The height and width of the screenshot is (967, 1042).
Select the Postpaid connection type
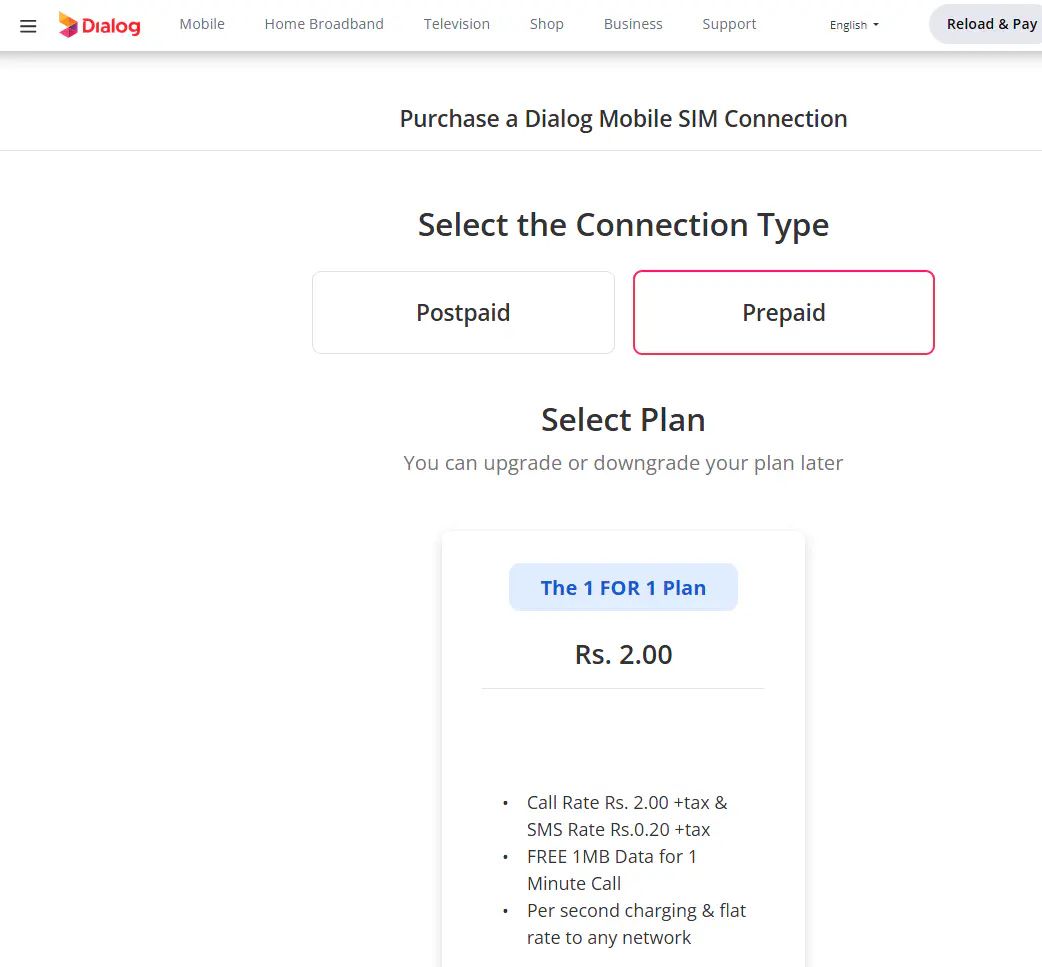pos(463,312)
